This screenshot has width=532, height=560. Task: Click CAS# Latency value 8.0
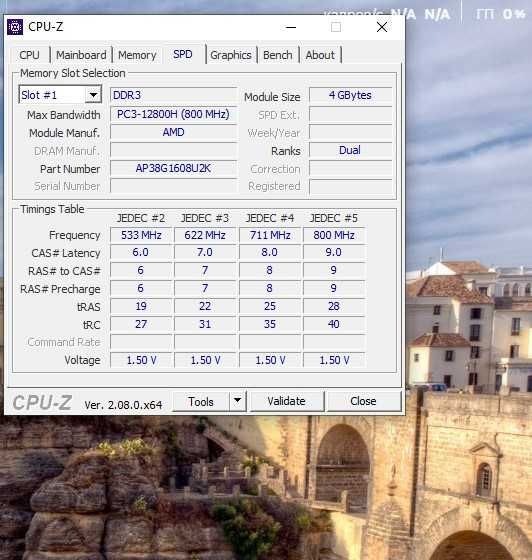270,252
